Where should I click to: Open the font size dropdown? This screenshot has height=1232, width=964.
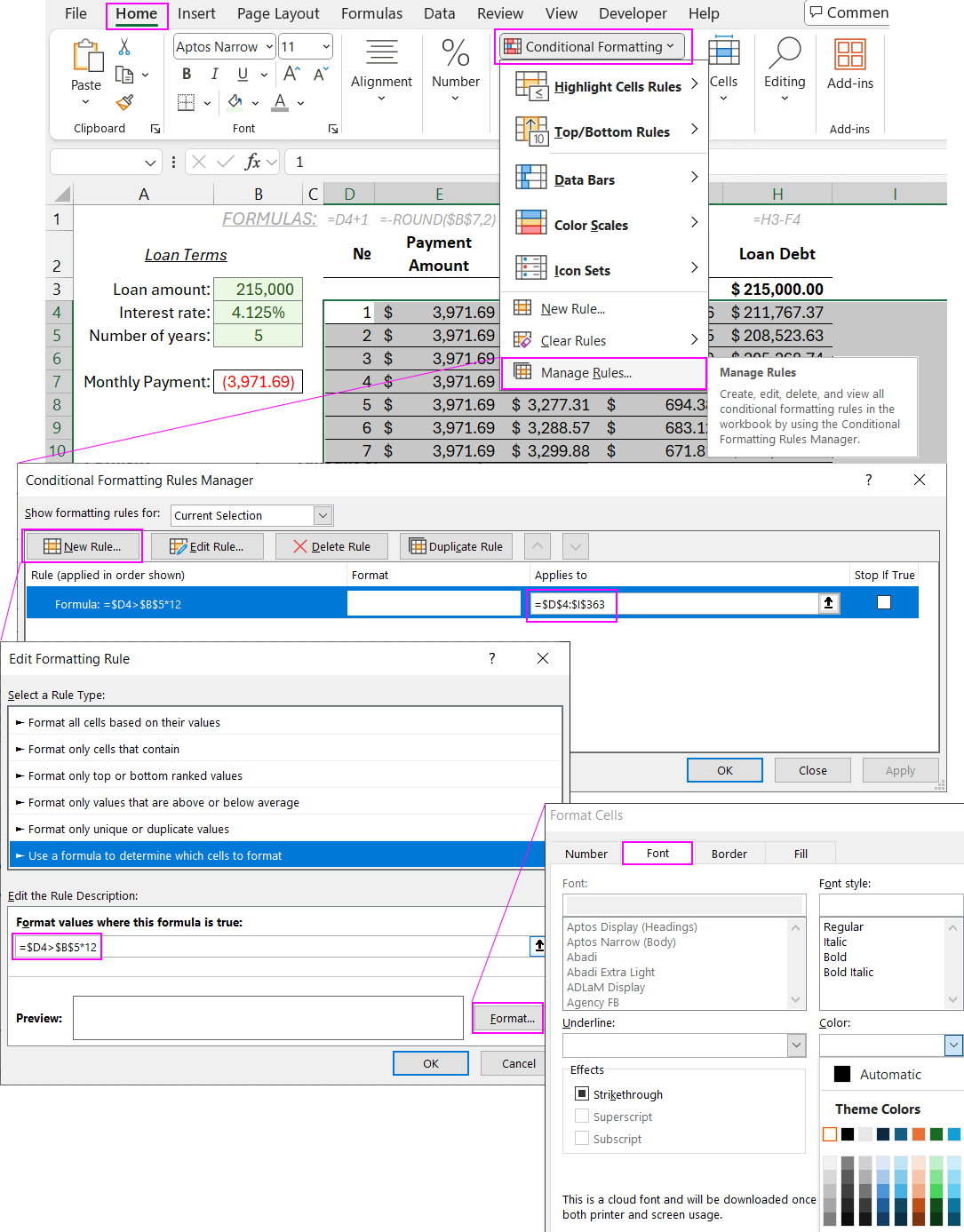pos(326,47)
